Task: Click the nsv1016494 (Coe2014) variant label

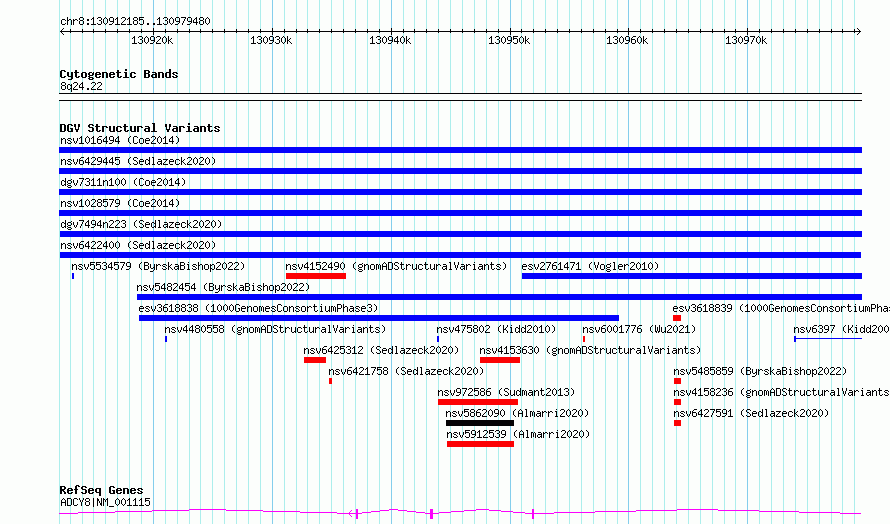Action: point(120,140)
